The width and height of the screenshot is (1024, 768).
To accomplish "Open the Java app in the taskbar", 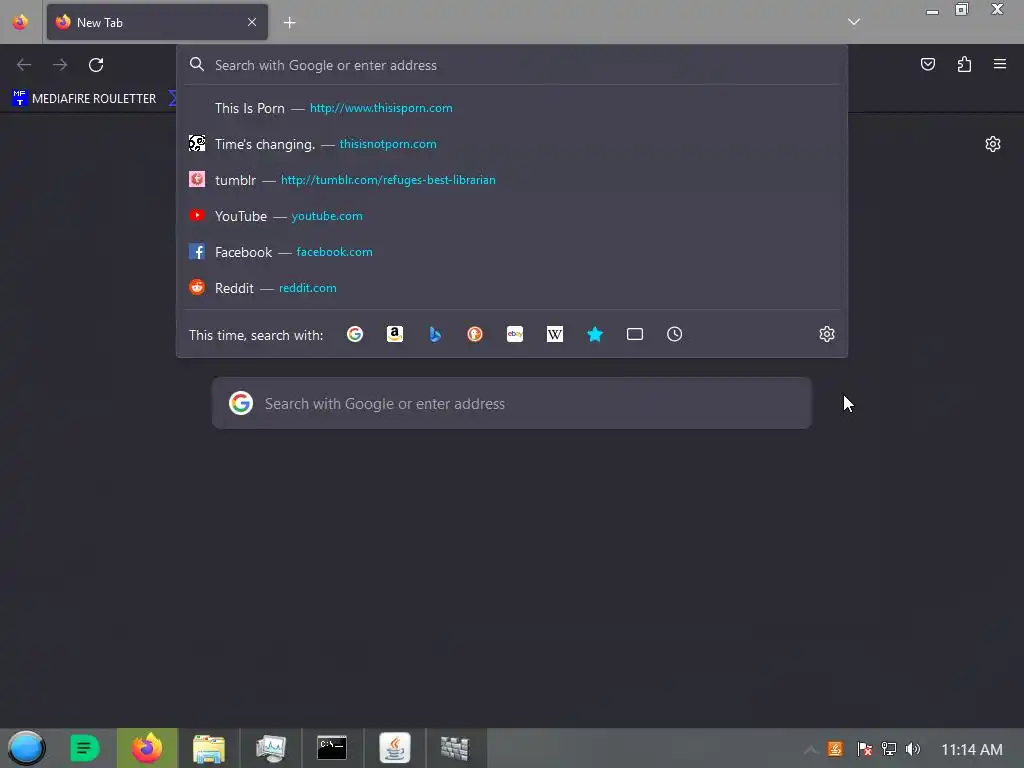I will tap(394, 748).
